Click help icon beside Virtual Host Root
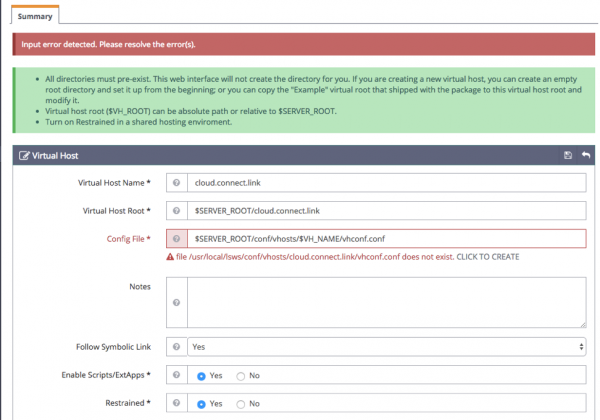 click(x=176, y=211)
